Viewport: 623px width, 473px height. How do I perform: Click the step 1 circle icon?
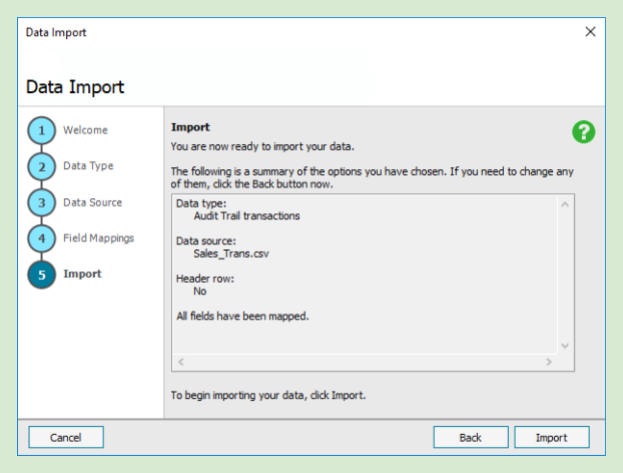click(42, 131)
